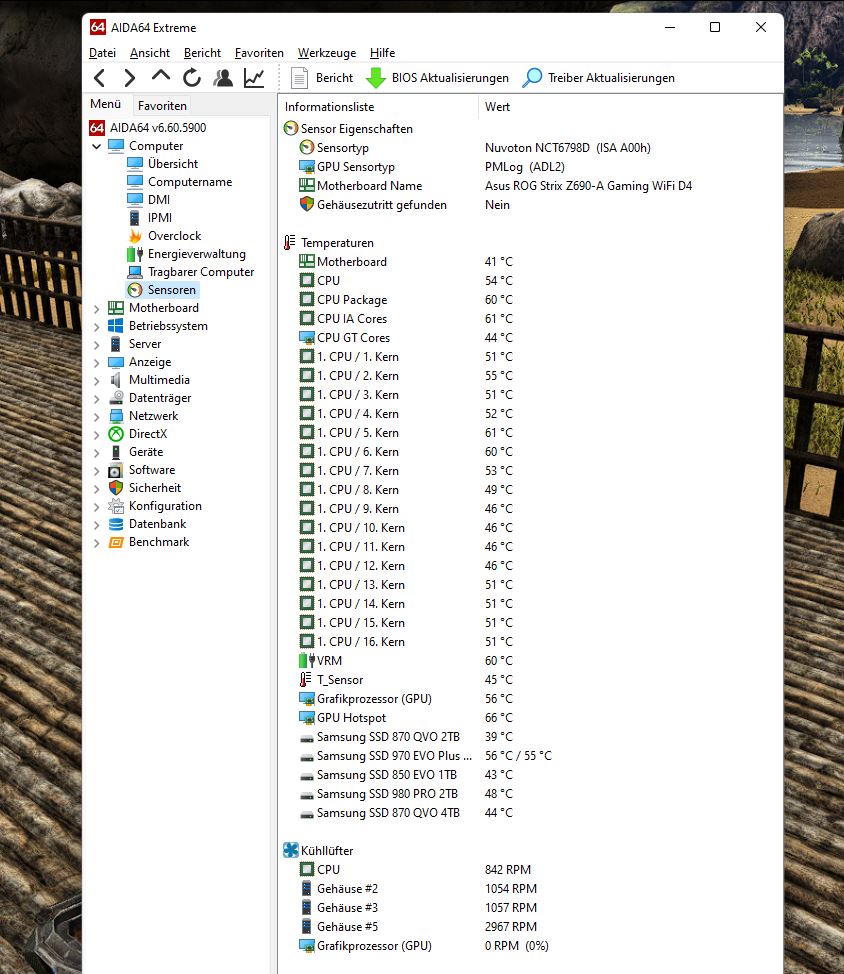Click the Geräte tree icon
844x974 pixels.
(116, 452)
